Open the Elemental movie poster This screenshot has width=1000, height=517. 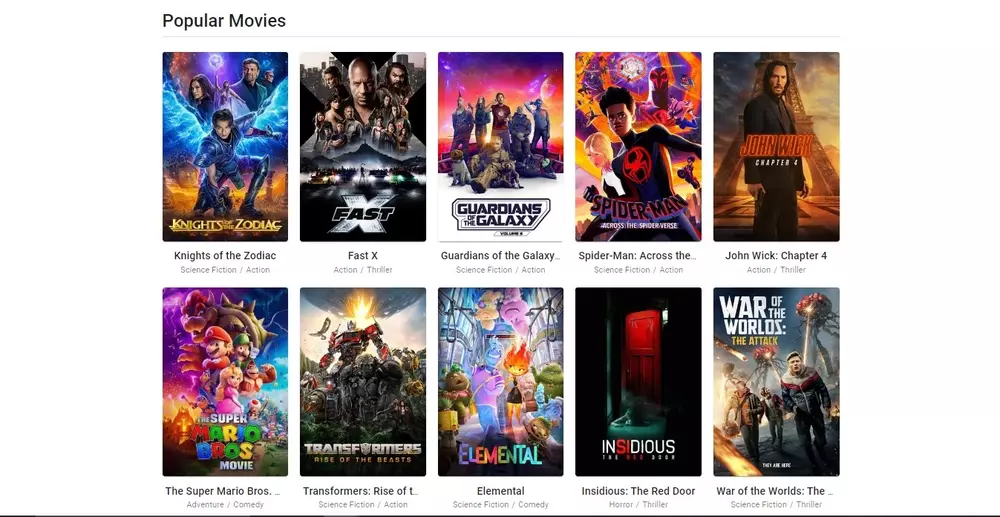(501, 382)
